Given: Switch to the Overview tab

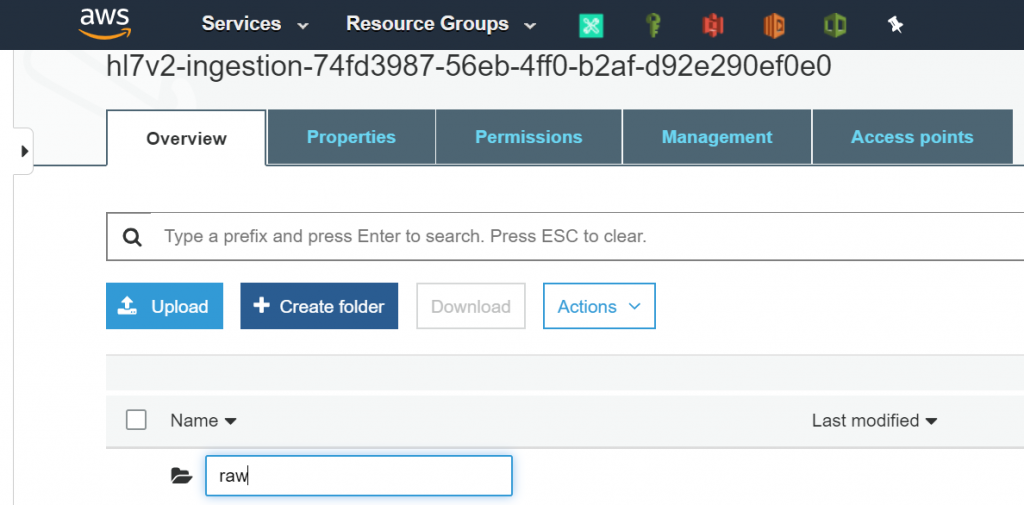Looking at the screenshot, I should (x=186, y=138).
